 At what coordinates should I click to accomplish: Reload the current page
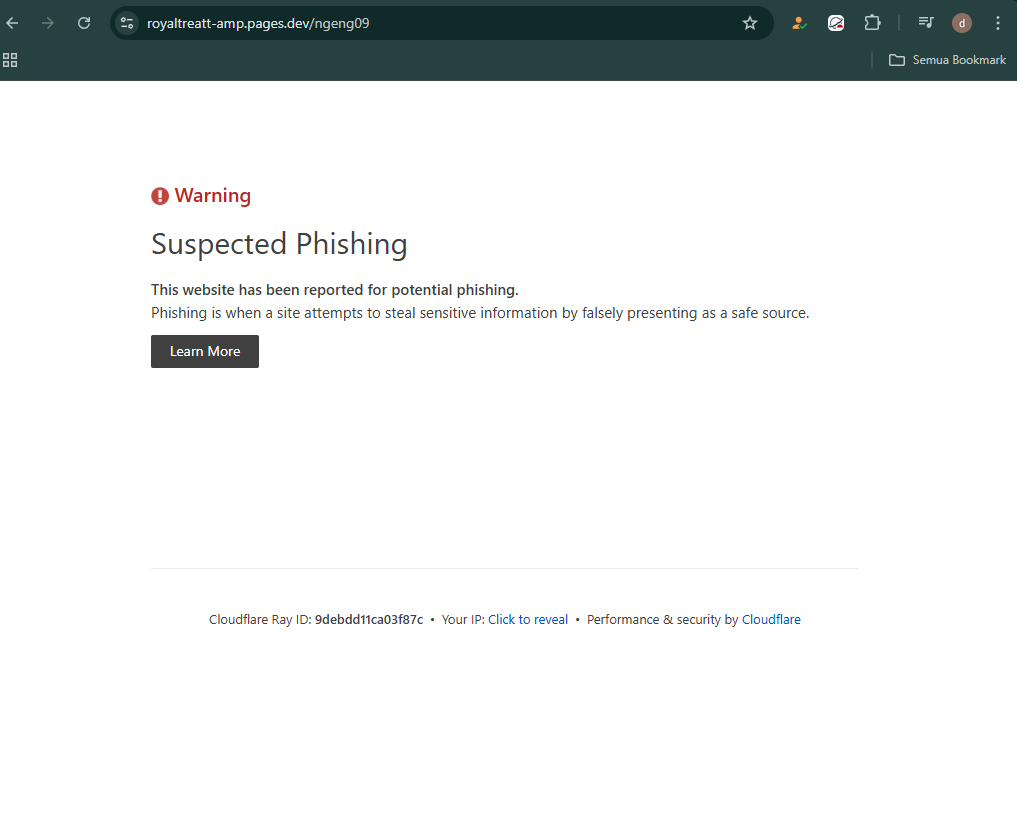[84, 23]
